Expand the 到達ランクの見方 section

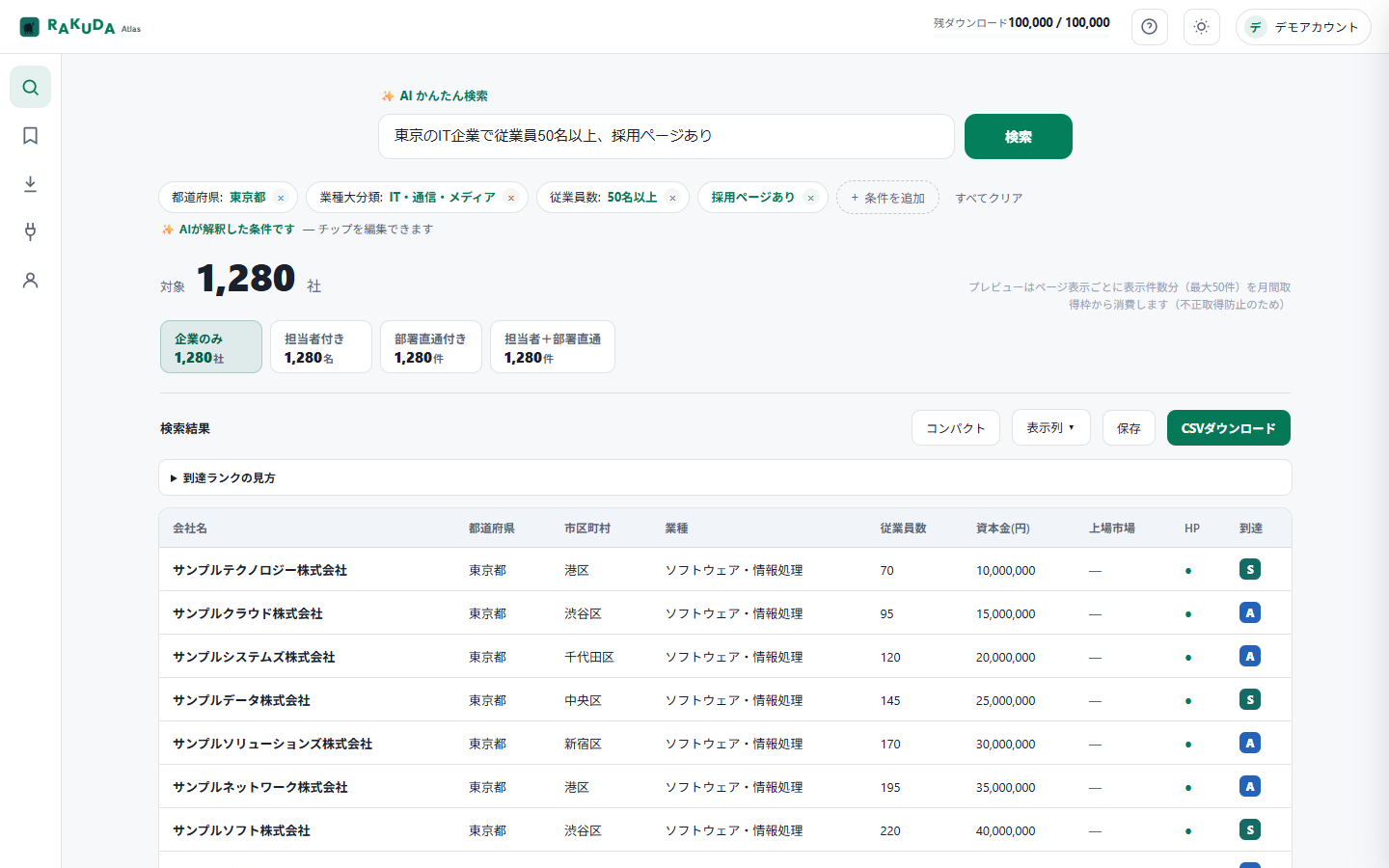(724, 477)
